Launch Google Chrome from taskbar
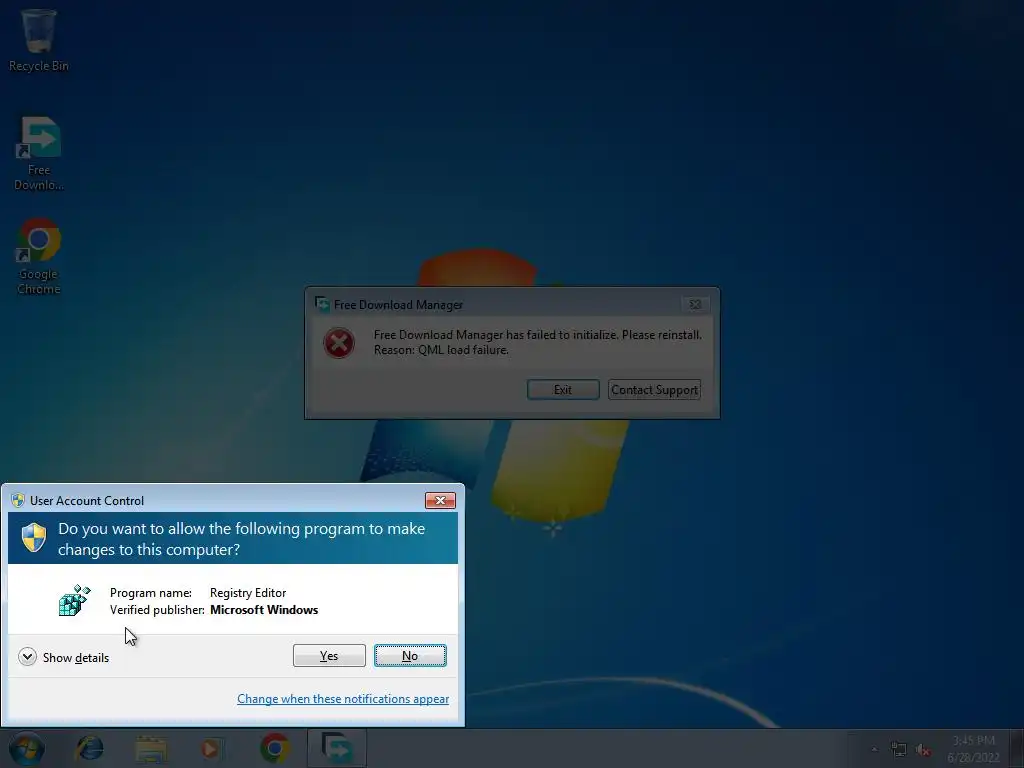The image size is (1024, 768). point(275,748)
